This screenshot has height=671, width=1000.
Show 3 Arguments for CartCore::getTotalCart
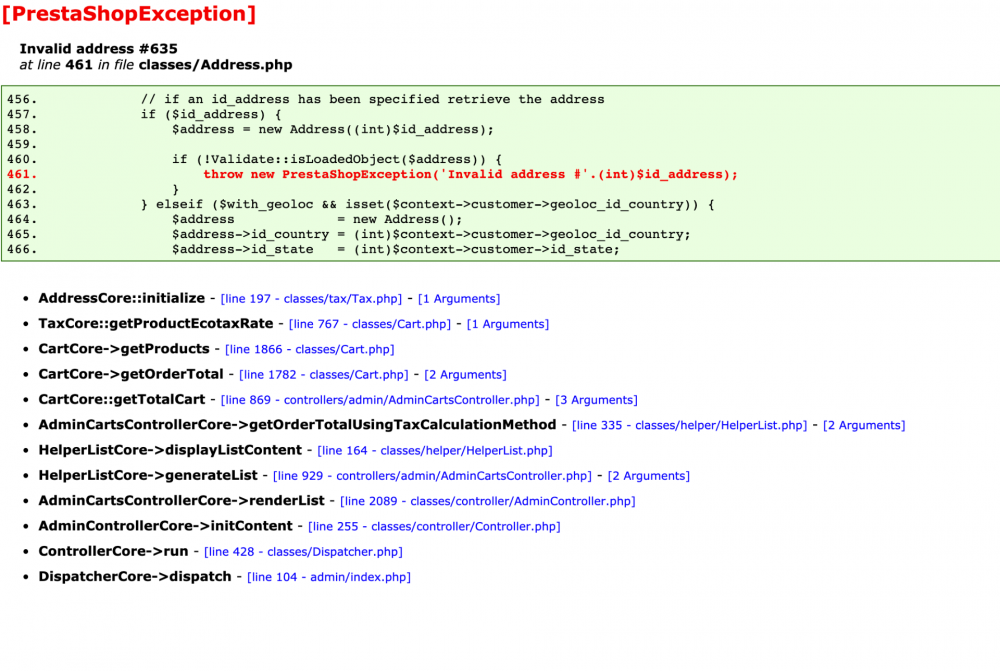pos(596,399)
